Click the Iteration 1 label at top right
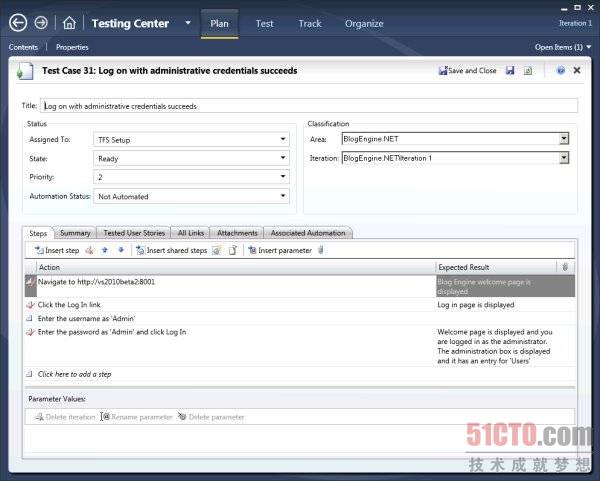Screen dimensions: 600x481 (x=575, y=23)
